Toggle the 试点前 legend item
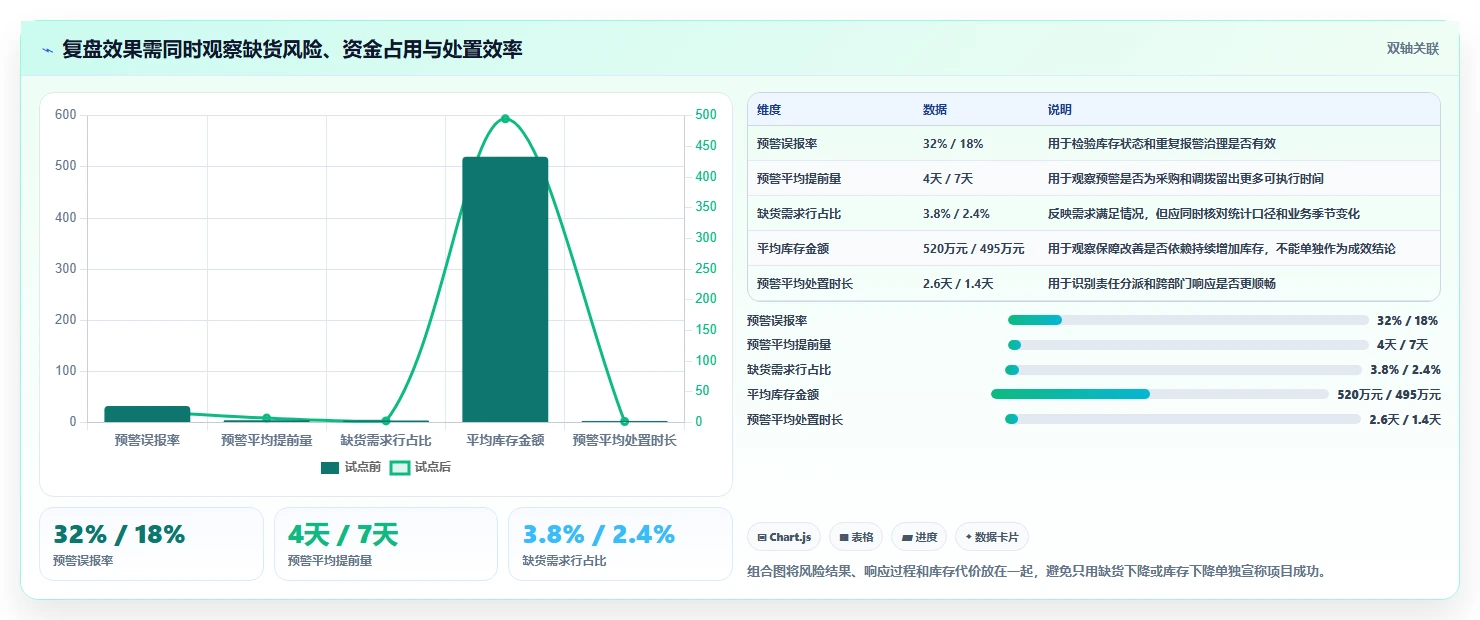 [x=351, y=467]
